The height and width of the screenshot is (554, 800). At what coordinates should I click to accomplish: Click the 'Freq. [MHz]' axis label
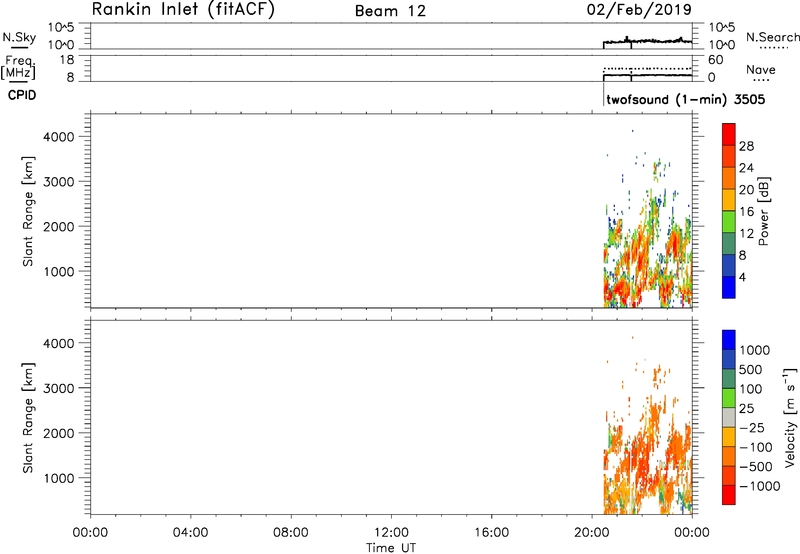point(19,67)
